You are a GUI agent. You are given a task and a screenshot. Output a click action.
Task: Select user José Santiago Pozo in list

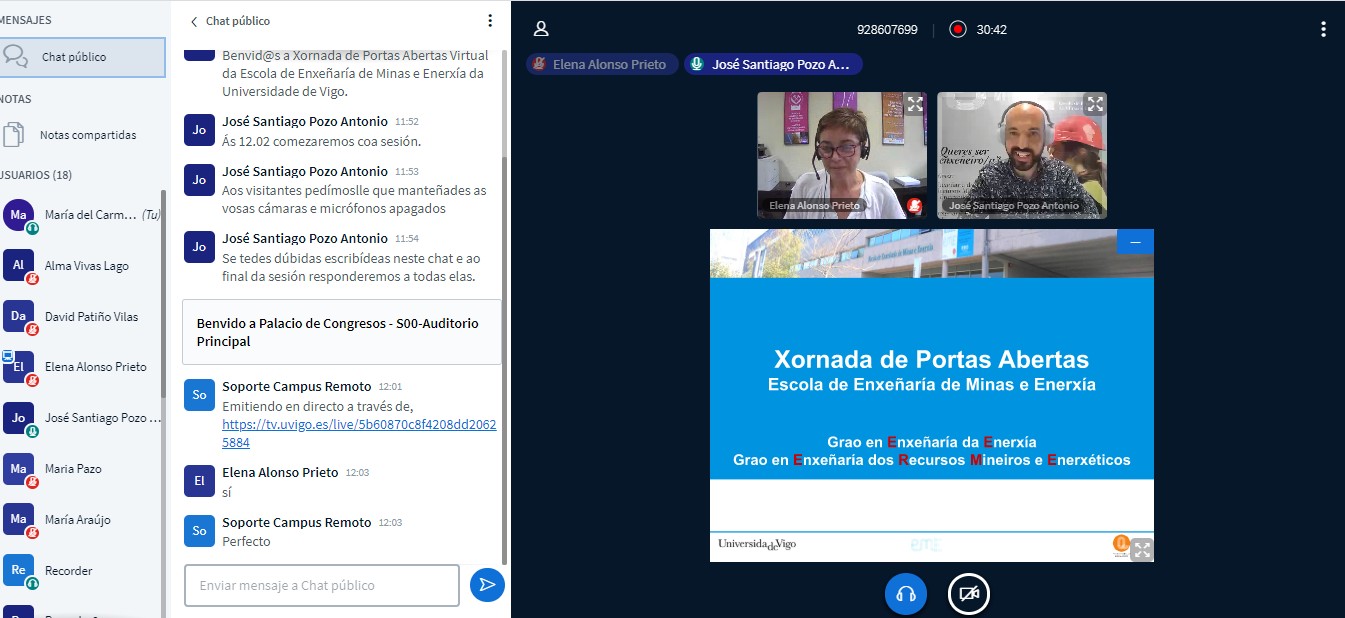pos(82,418)
